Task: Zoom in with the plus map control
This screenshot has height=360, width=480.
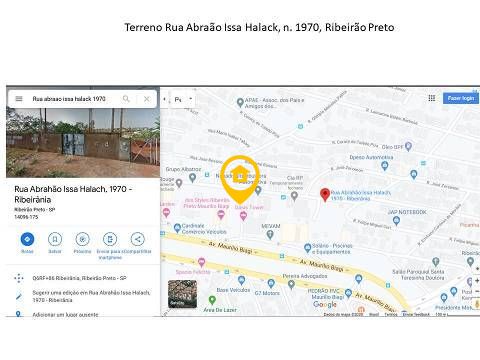Action: click(477, 281)
